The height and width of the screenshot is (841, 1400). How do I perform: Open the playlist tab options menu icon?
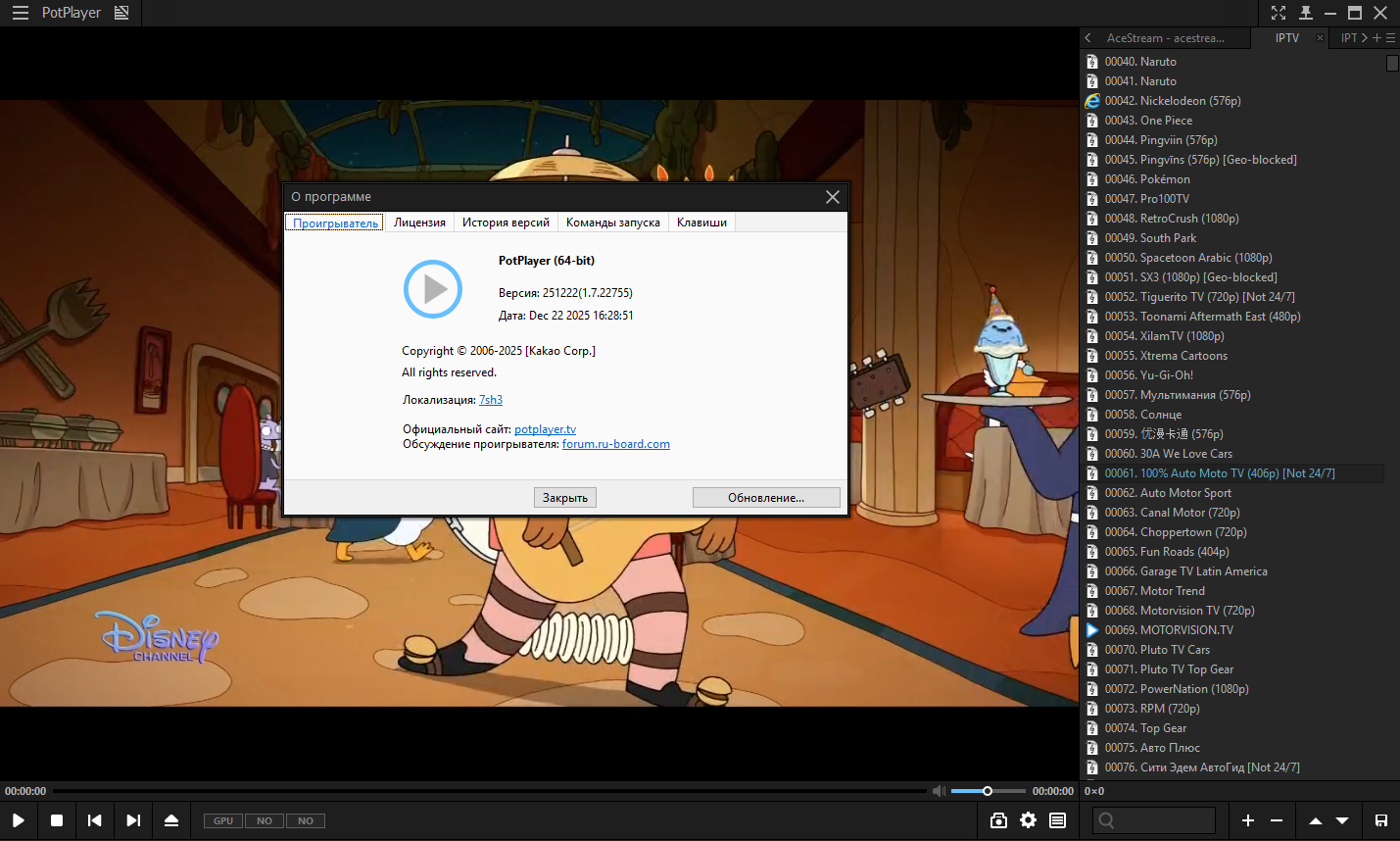(1390, 38)
